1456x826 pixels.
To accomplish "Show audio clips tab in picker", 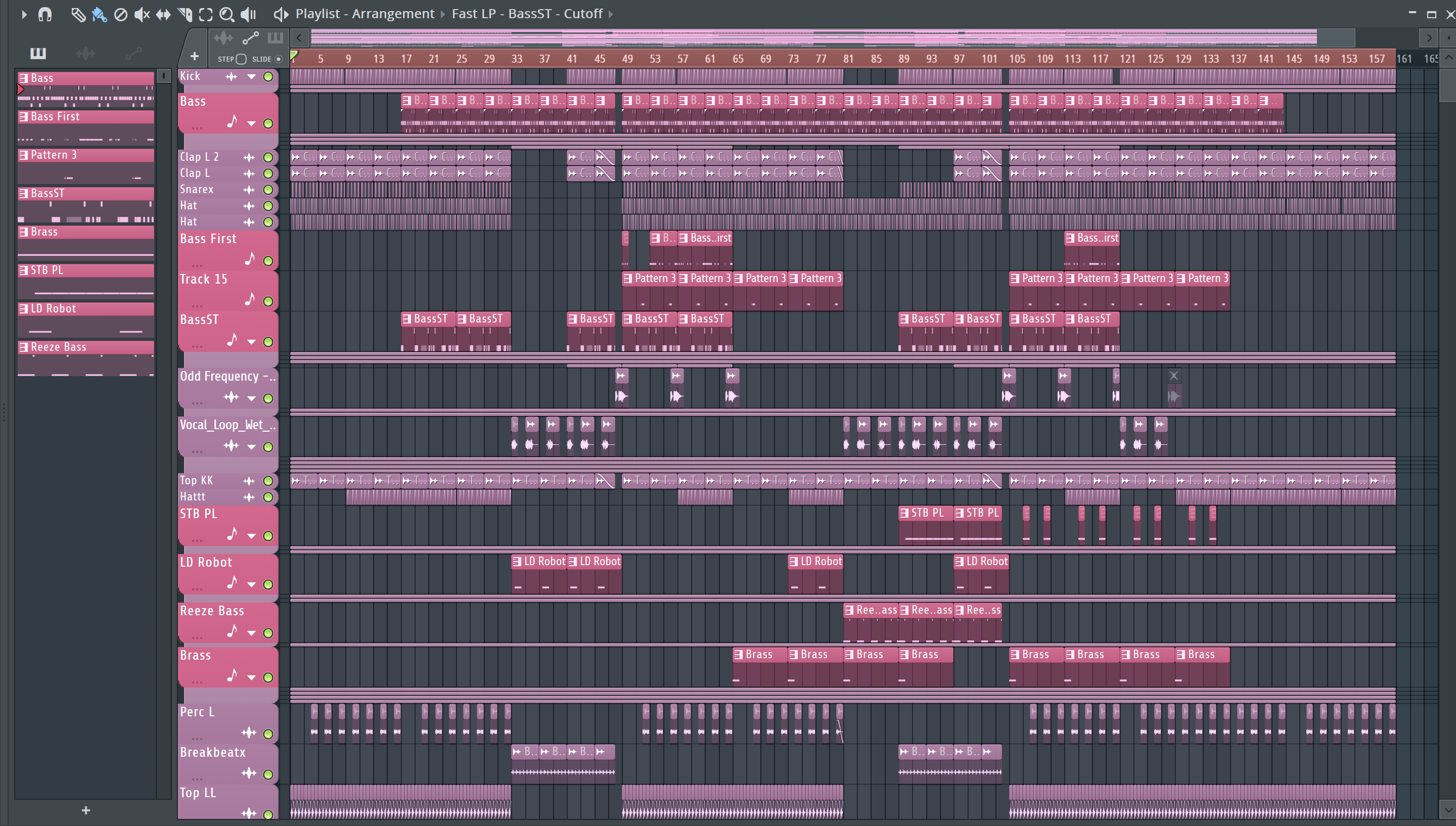I will coord(85,53).
